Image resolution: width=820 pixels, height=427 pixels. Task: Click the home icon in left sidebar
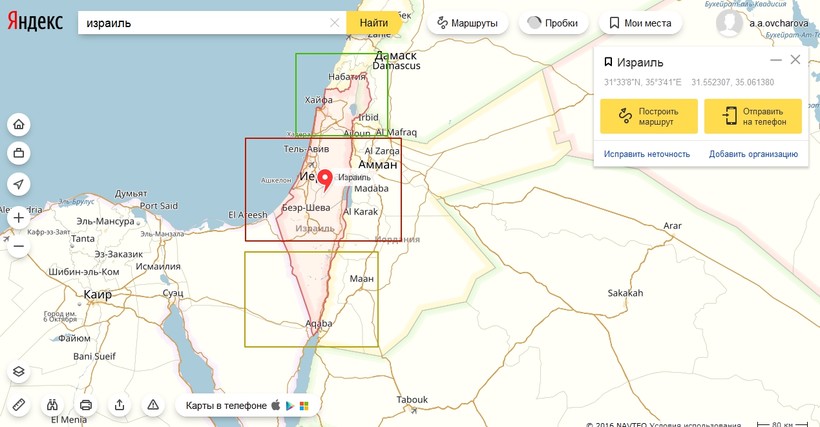(x=18, y=124)
